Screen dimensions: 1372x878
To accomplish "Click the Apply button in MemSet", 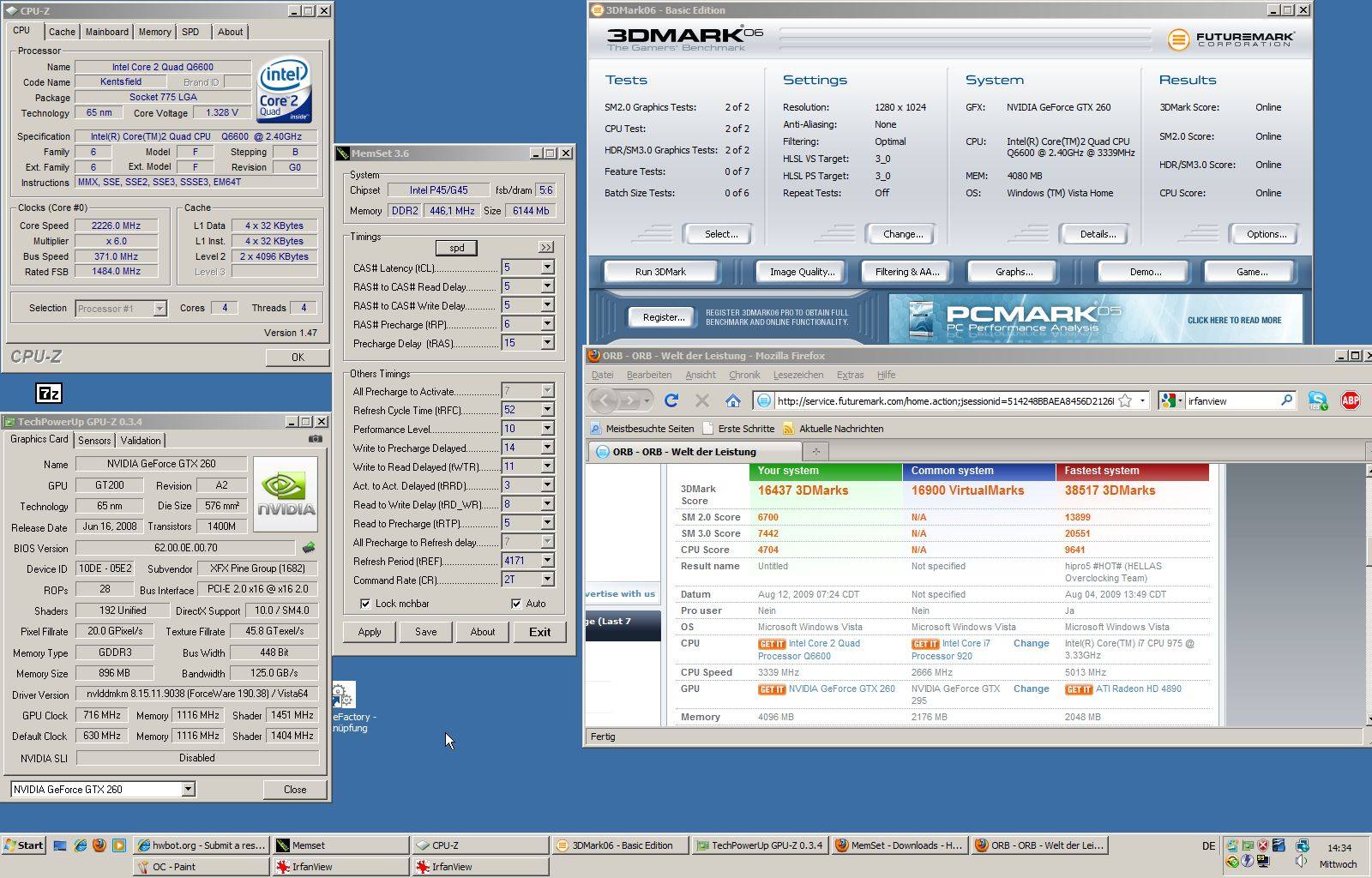I will click(x=370, y=632).
